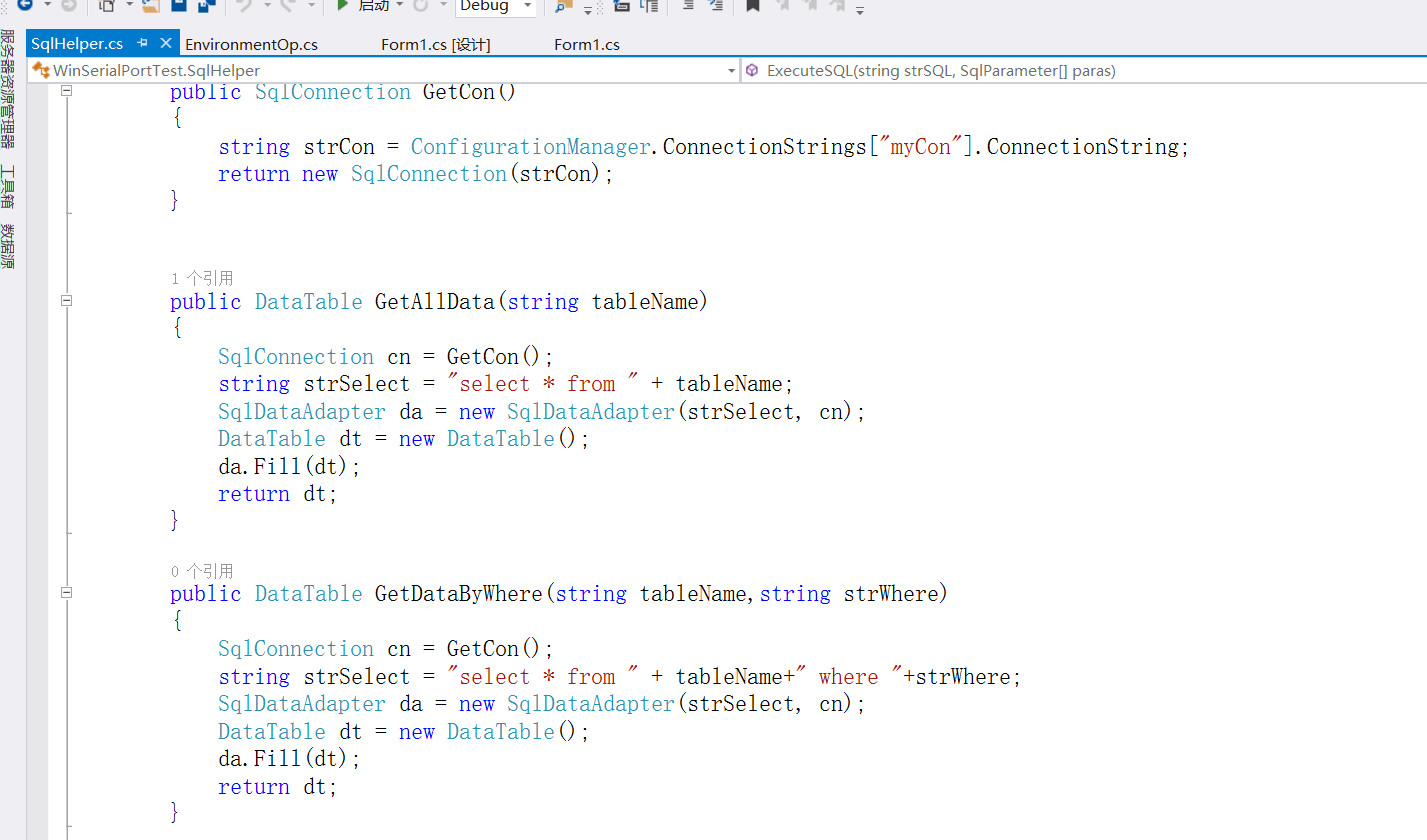Image resolution: width=1427 pixels, height=840 pixels.
Task: Close the SqlHelper.cs tab
Action: tap(166, 43)
